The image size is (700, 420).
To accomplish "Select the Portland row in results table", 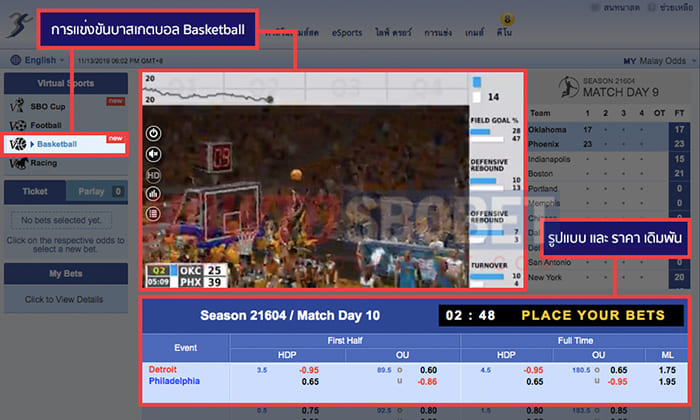I will tap(608, 188).
